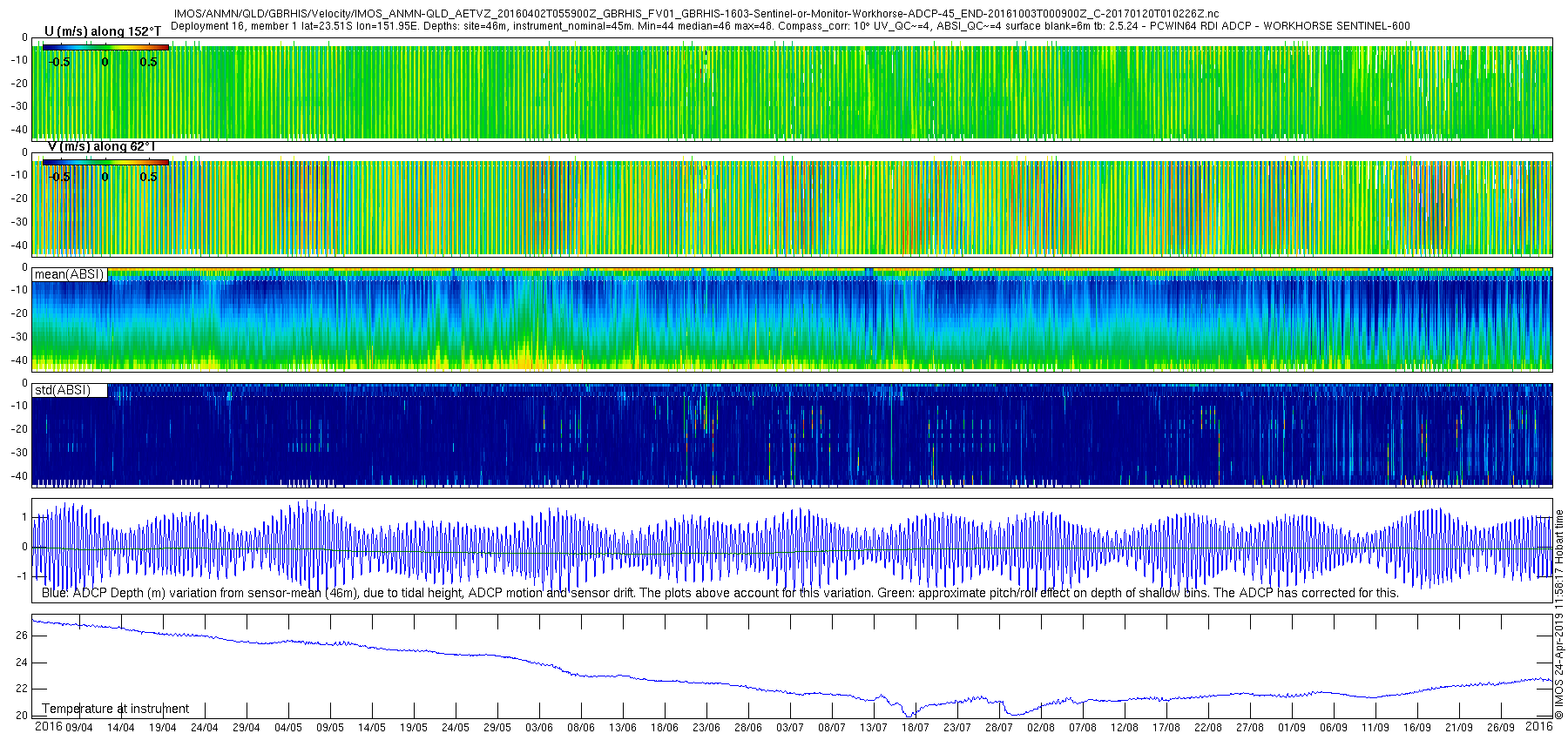Click the vertical IMOS Hobart time stamp
1568x740 pixels.
1559,614
